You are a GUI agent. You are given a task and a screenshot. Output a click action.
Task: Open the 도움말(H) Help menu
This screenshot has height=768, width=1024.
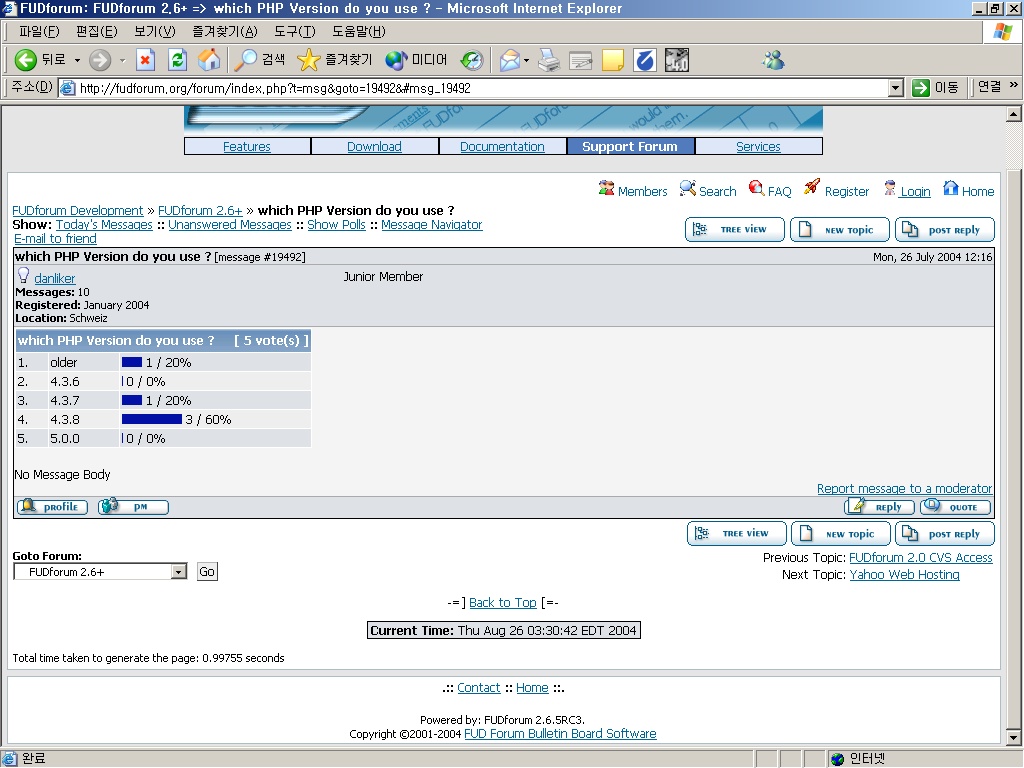pos(359,31)
